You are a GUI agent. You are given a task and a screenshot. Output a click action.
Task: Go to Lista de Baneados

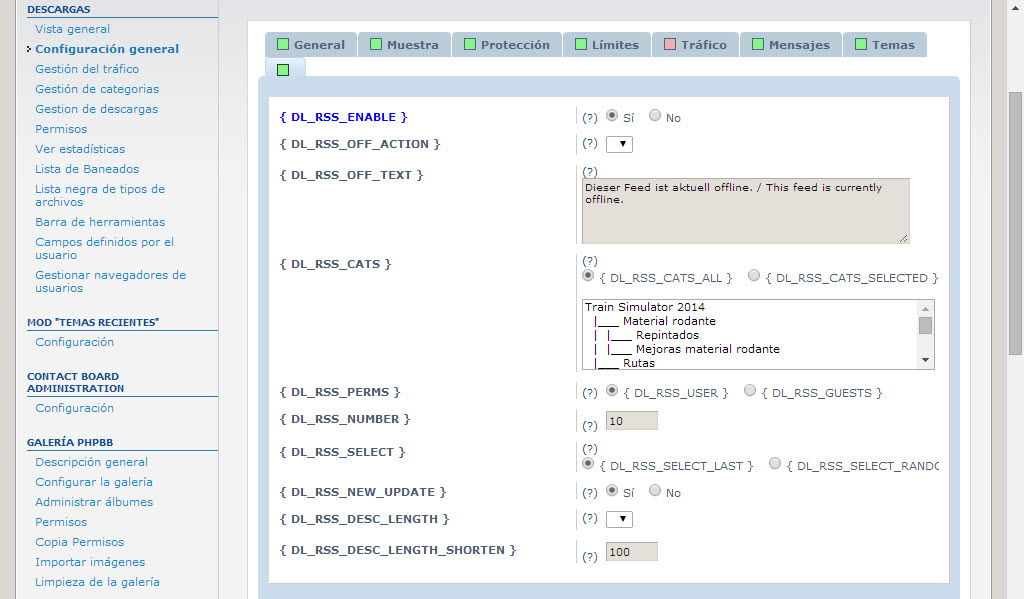pyautogui.click(x=87, y=169)
